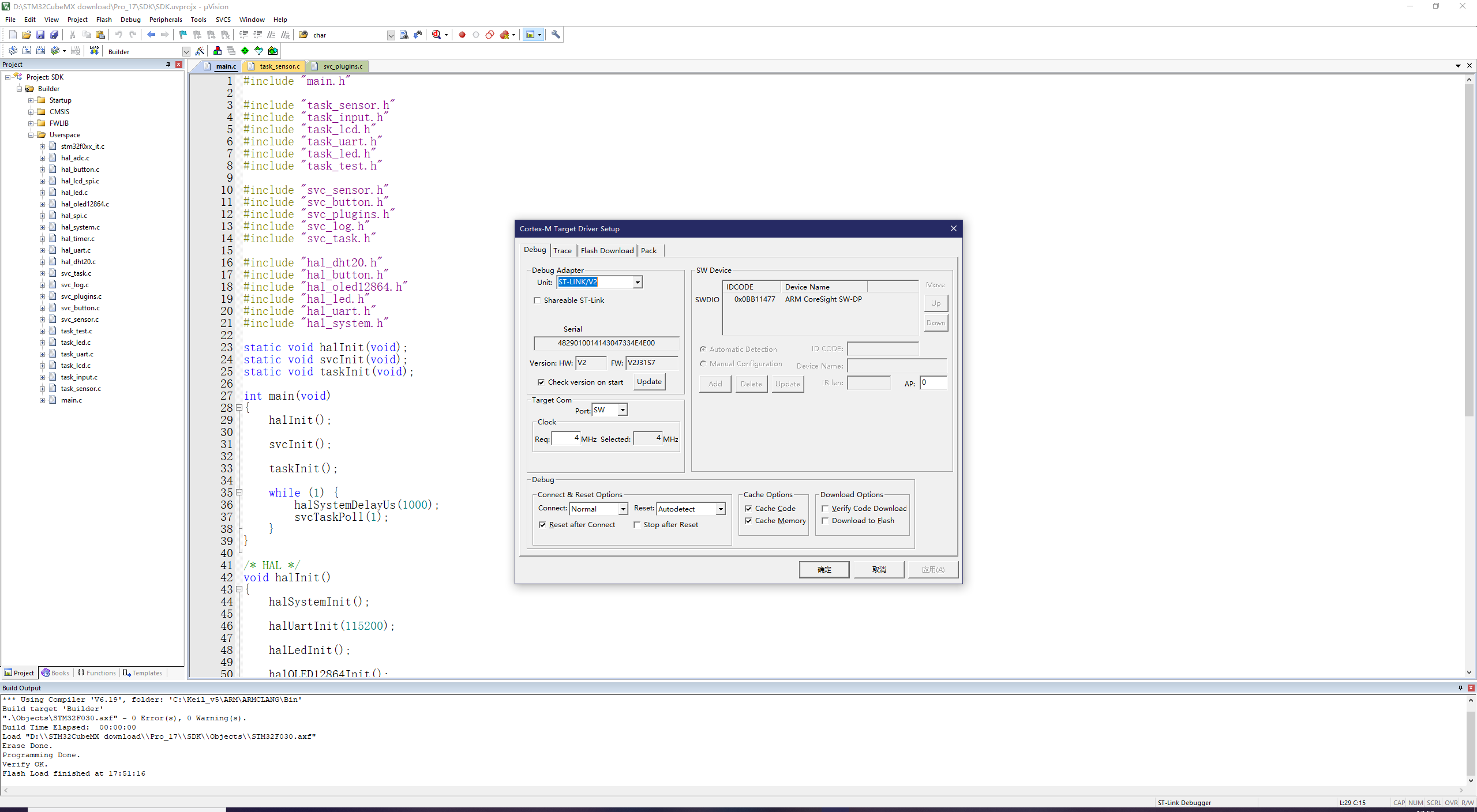Open the Peripherals menu
The width and height of the screenshot is (1477, 812).
pos(166,20)
